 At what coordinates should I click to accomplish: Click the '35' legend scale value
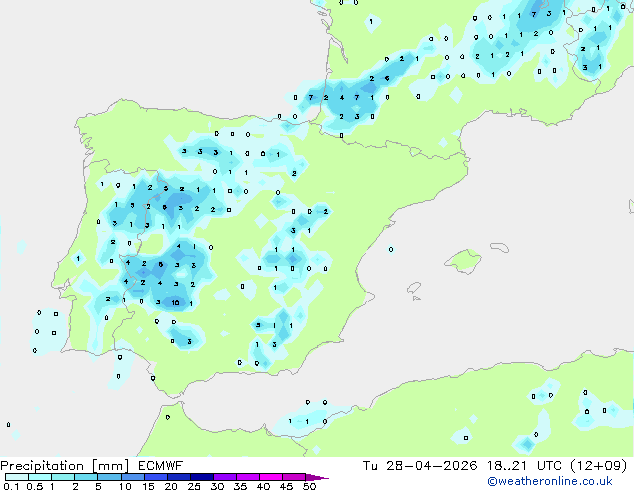pos(240,486)
